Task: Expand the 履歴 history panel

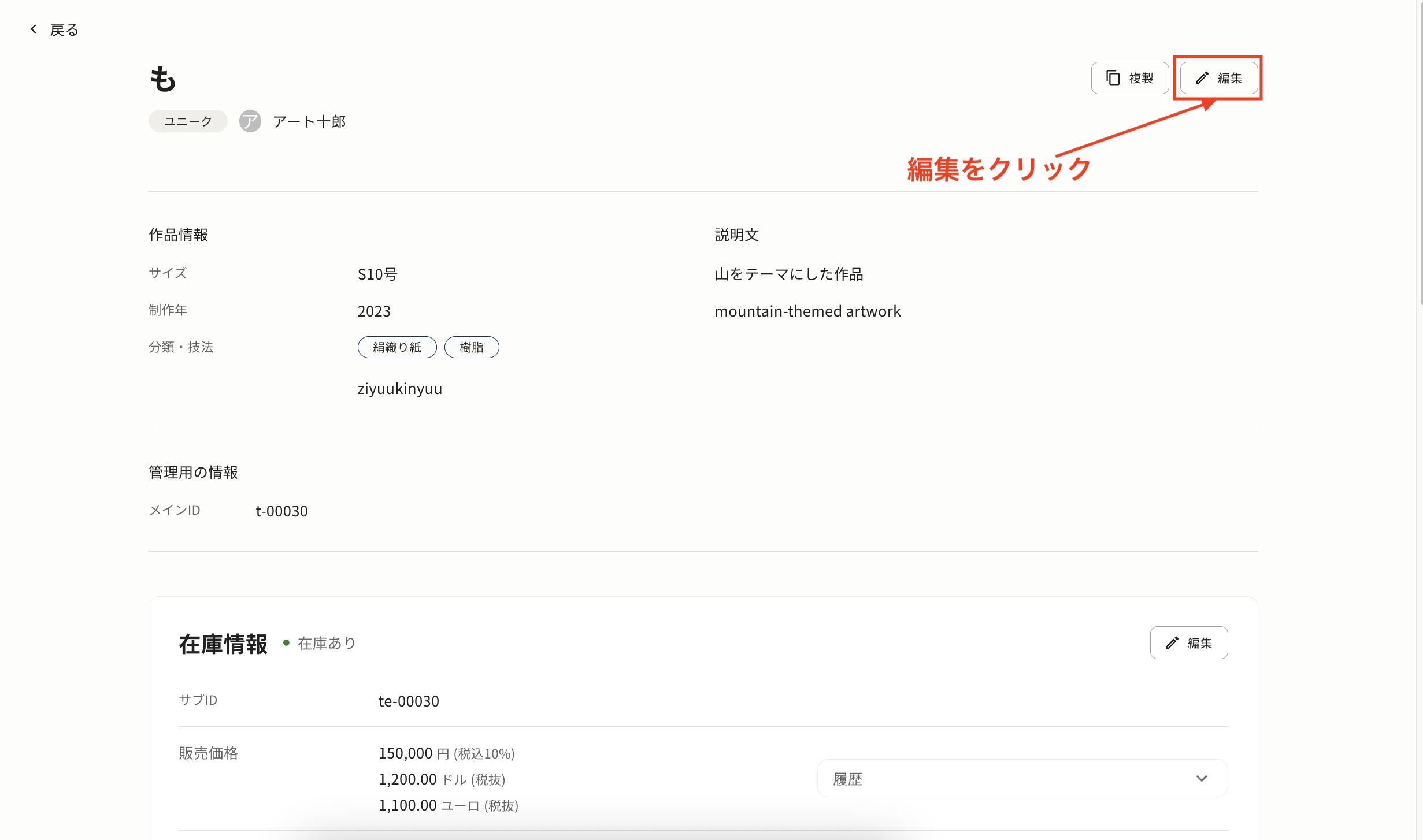Action: tap(1021, 778)
